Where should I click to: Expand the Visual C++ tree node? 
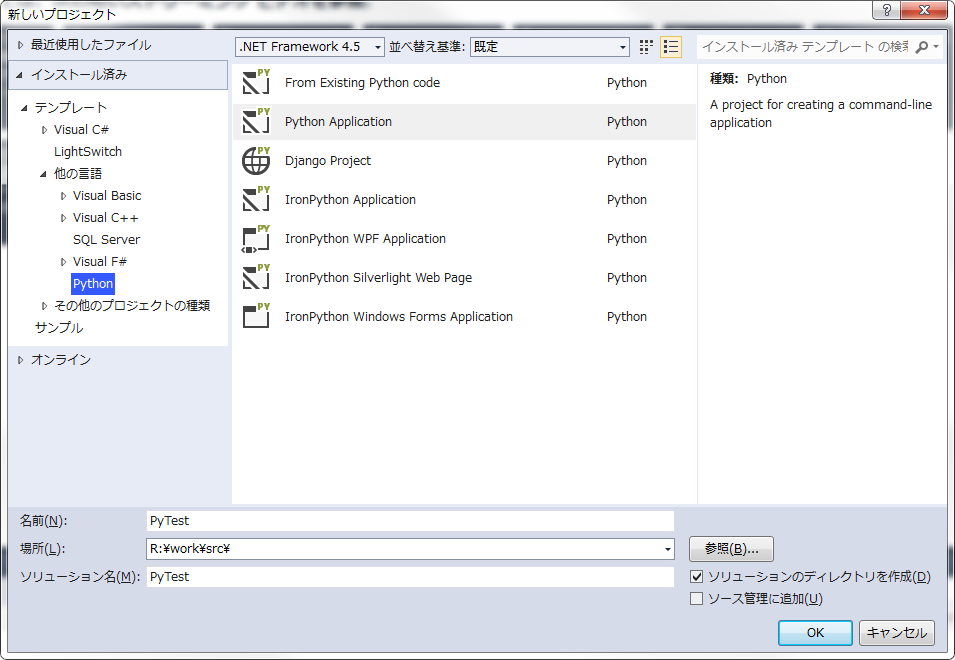(63, 218)
